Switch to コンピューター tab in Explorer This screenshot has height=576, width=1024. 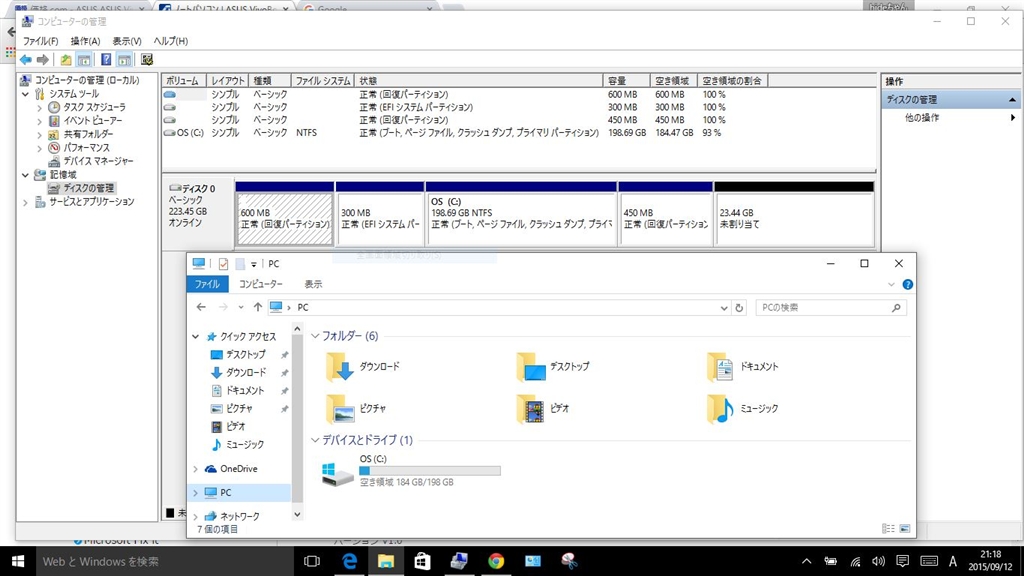[x=261, y=284]
